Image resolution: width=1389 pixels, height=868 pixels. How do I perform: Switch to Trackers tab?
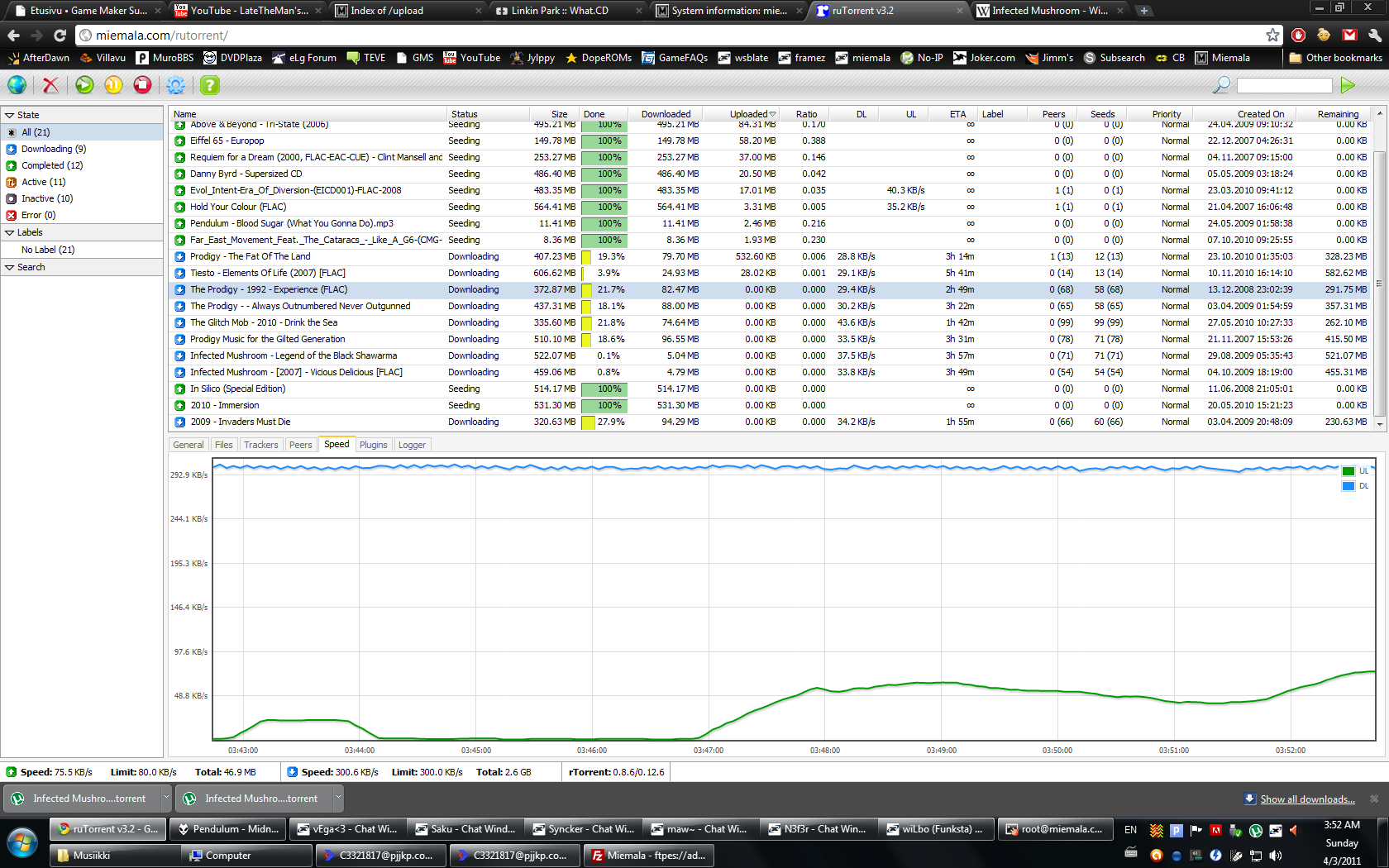point(261,445)
